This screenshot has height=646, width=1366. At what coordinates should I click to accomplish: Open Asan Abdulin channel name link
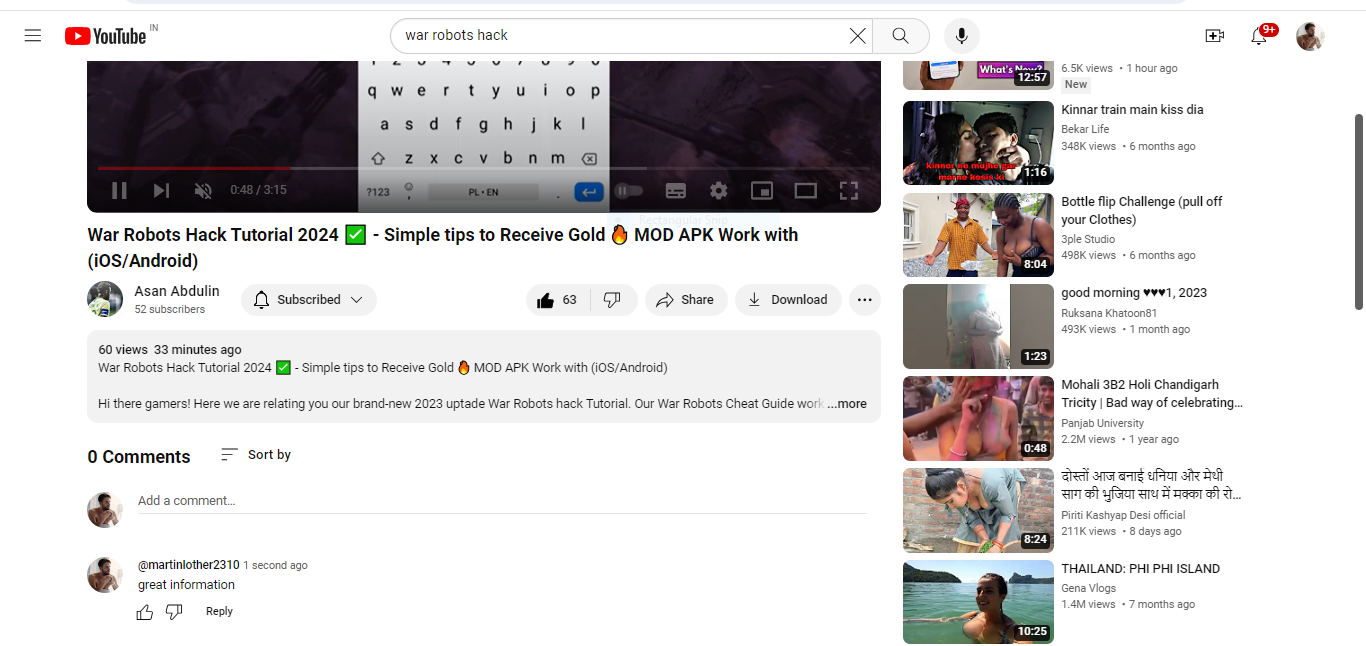tap(177, 291)
